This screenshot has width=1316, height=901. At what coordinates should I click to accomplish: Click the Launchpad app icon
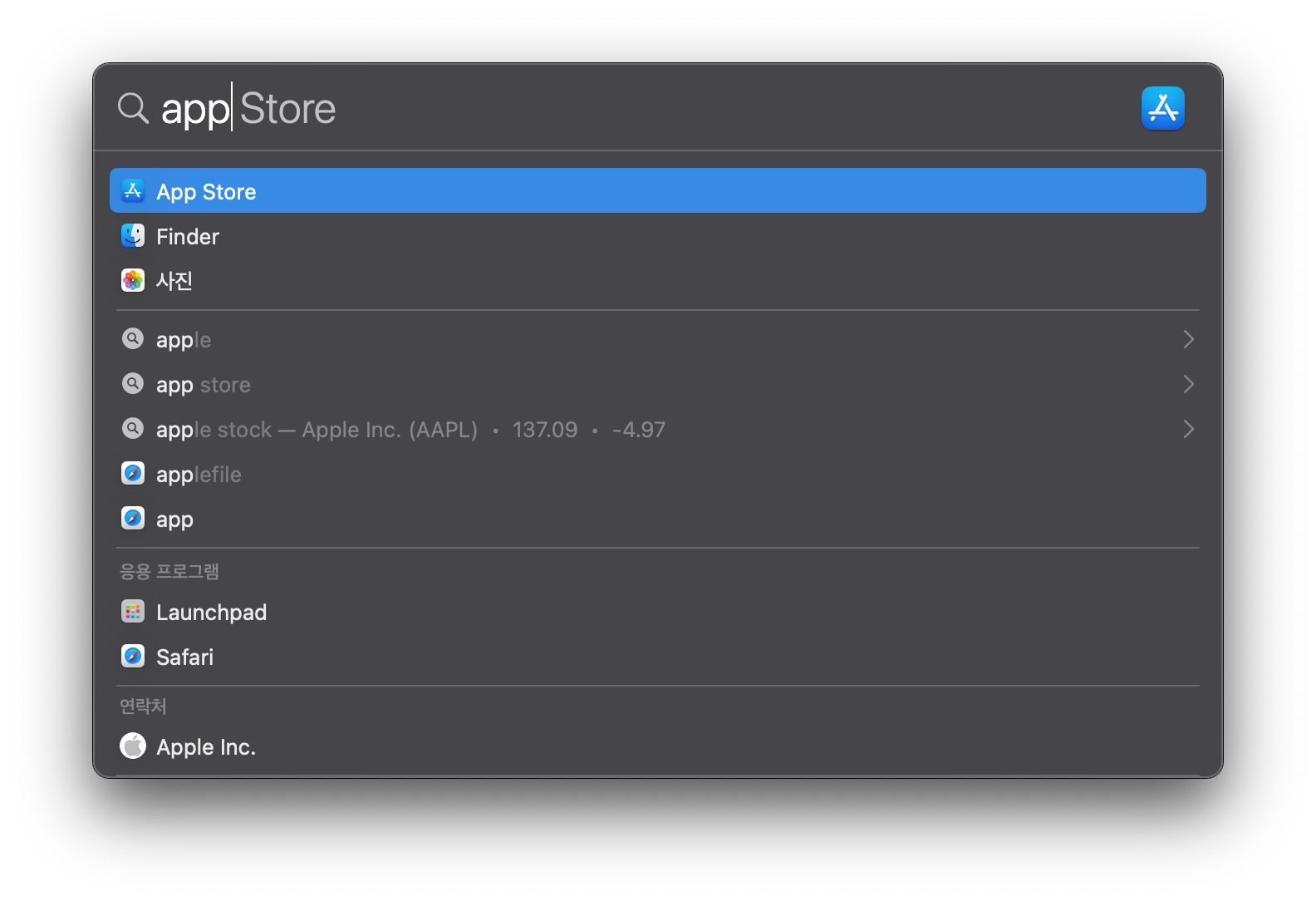tap(133, 612)
